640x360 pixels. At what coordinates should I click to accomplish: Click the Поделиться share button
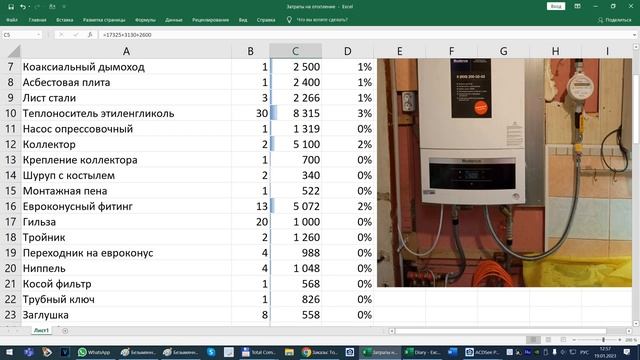(x=614, y=20)
